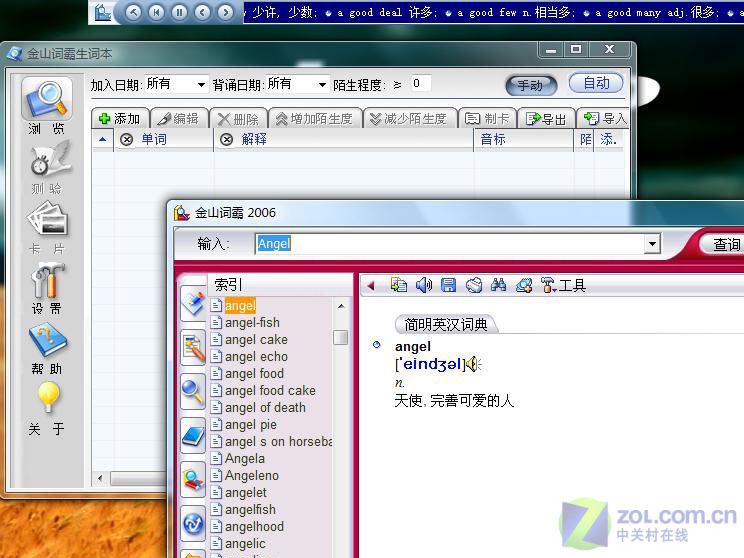Click the binoculars find icon
The image size is (744, 558).
[x=498, y=285]
